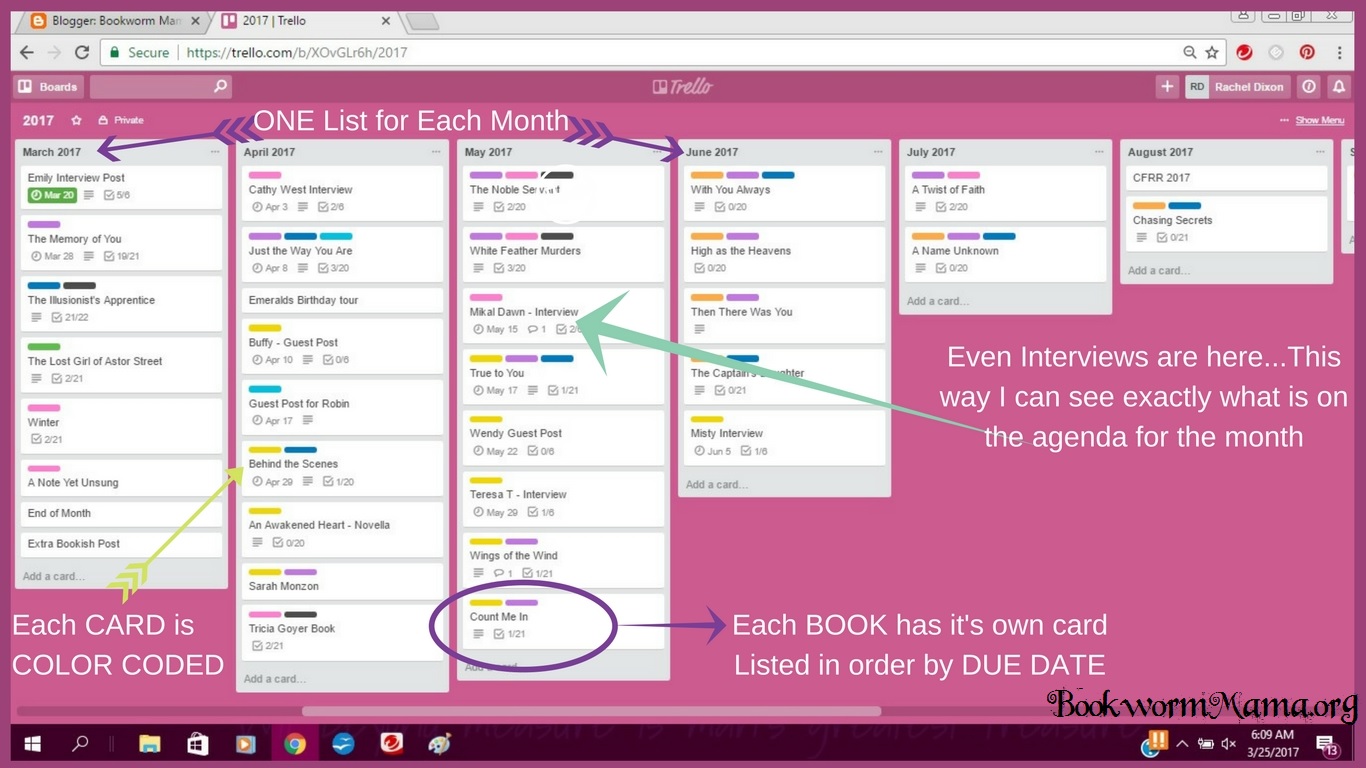Viewport: 1366px width, 768px height.
Task: Add a card to July 2017
Action: (x=938, y=301)
